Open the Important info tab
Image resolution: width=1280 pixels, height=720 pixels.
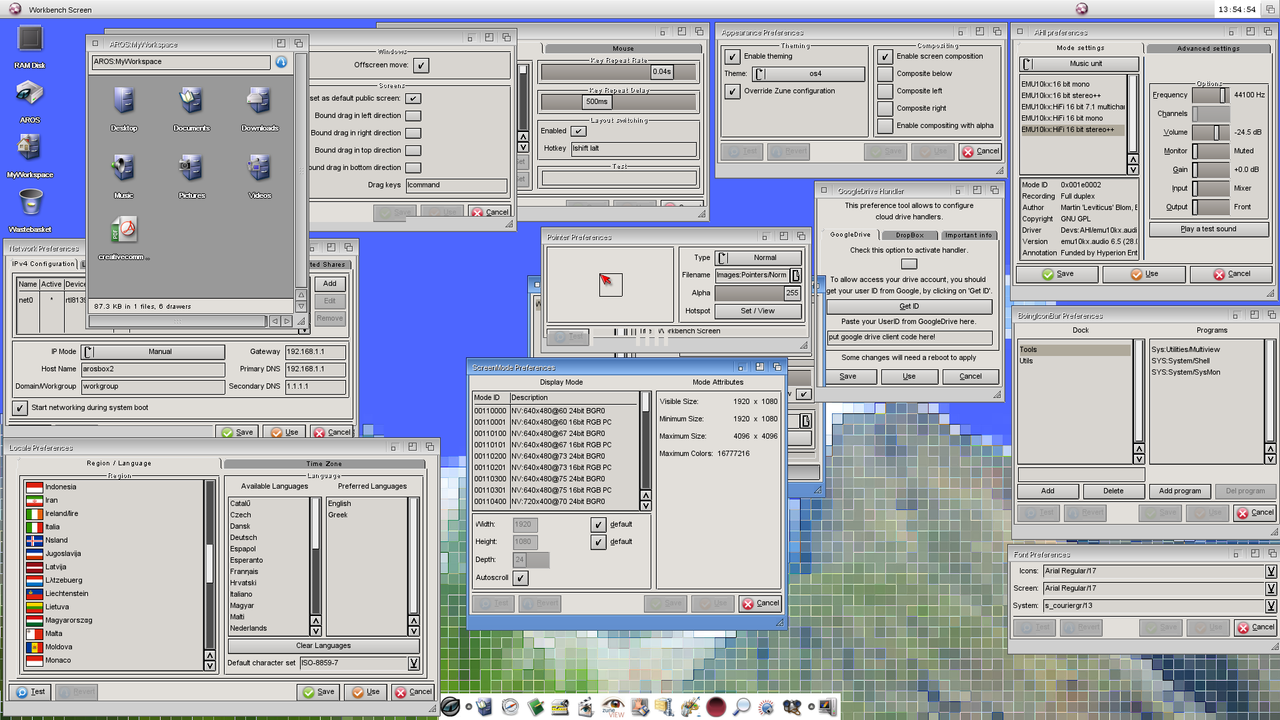point(968,235)
